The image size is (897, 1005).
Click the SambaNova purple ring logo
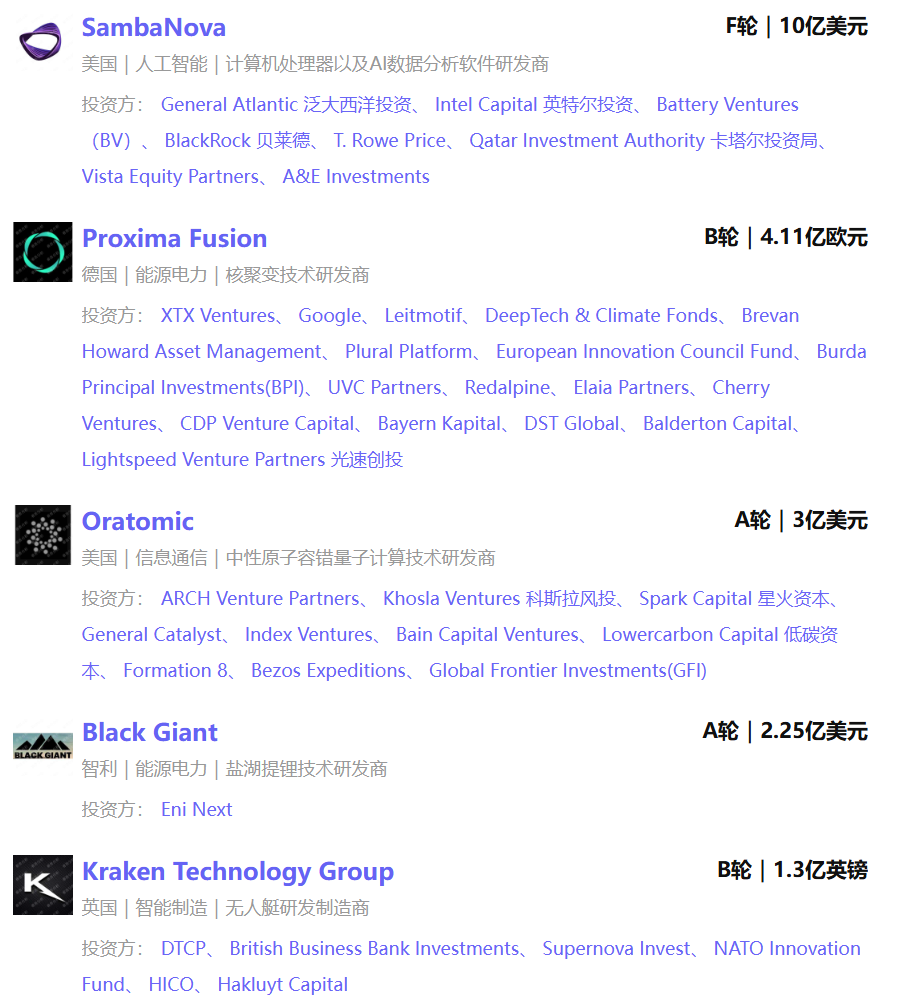coord(41,41)
